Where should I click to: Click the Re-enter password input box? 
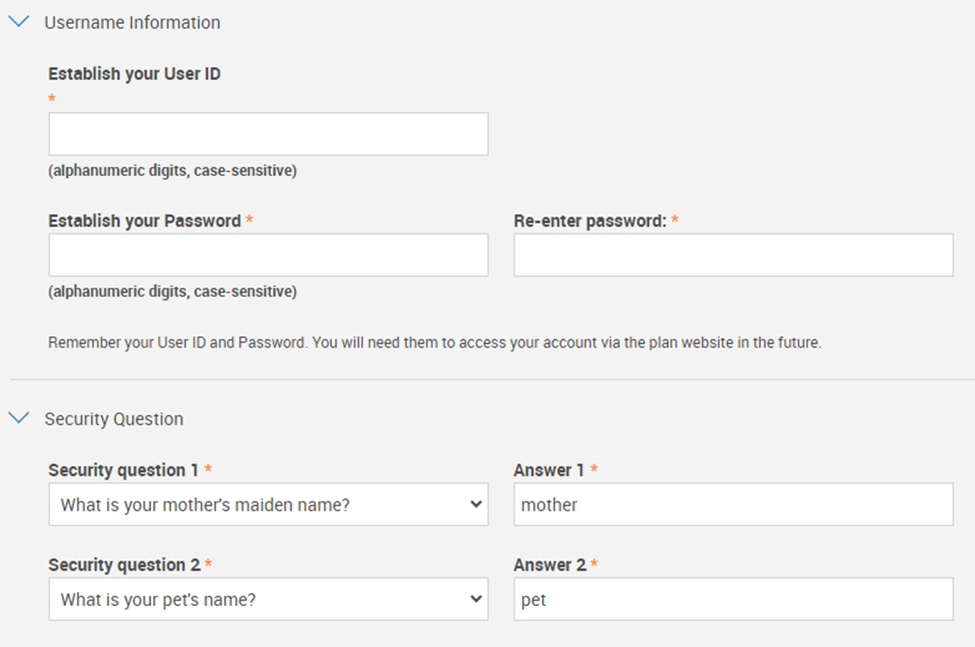733,255
